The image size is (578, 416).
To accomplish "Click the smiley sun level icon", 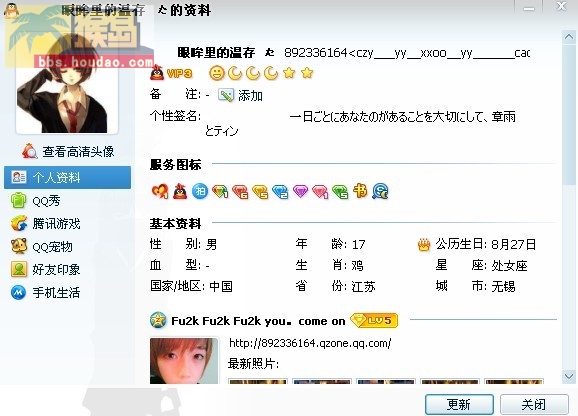I will point(217,73).
